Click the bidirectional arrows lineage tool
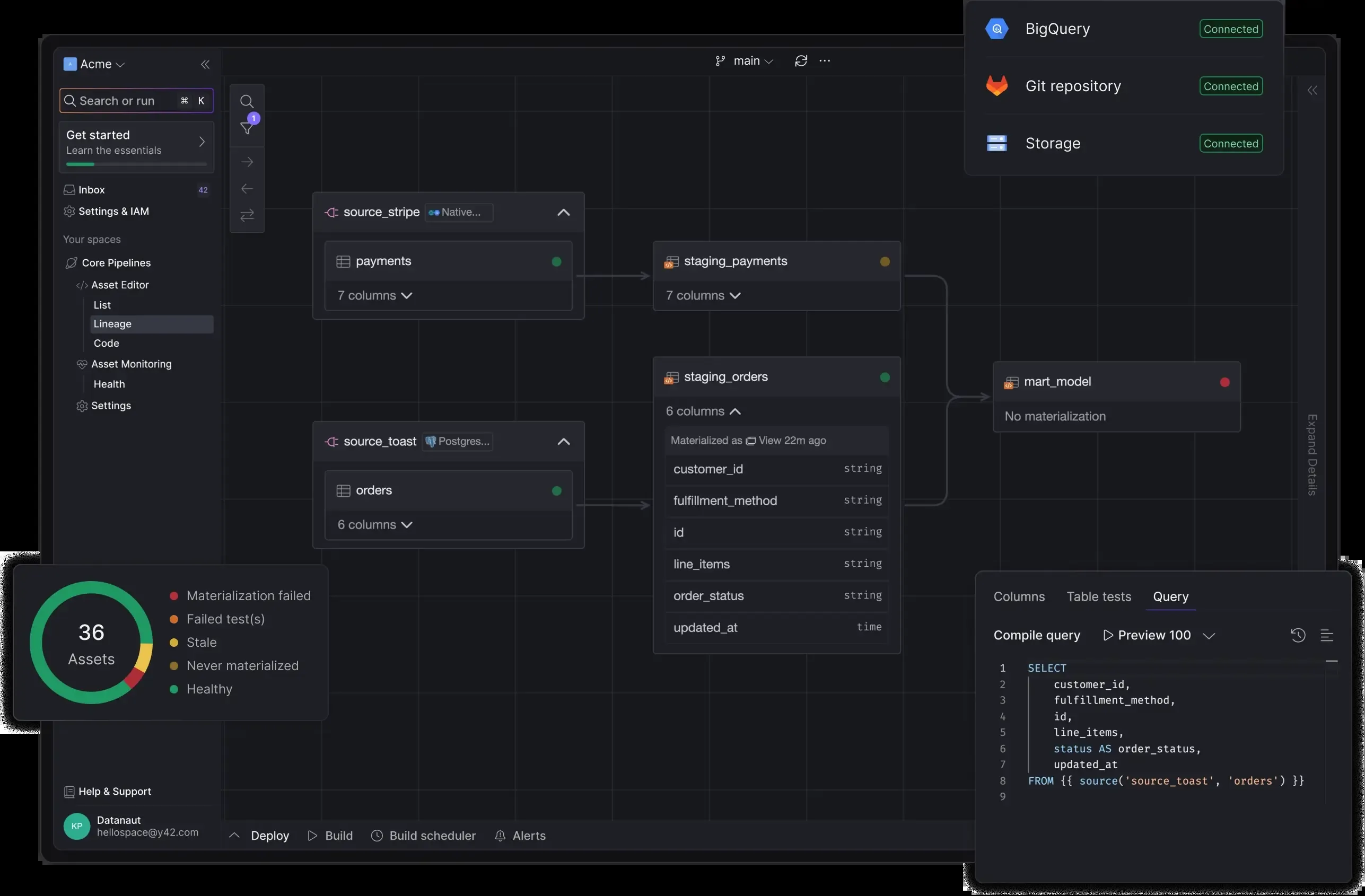The image size is (1365, 896). [x=247, y=216]
